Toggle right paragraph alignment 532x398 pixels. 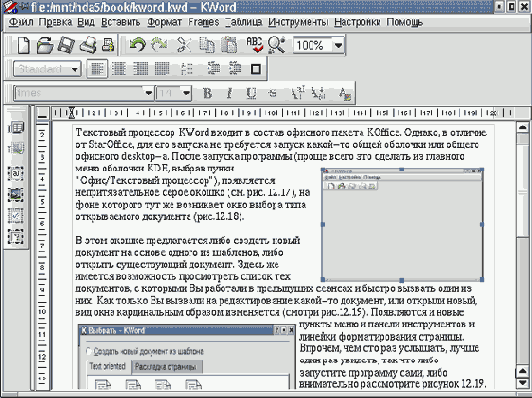coord(140,69)
